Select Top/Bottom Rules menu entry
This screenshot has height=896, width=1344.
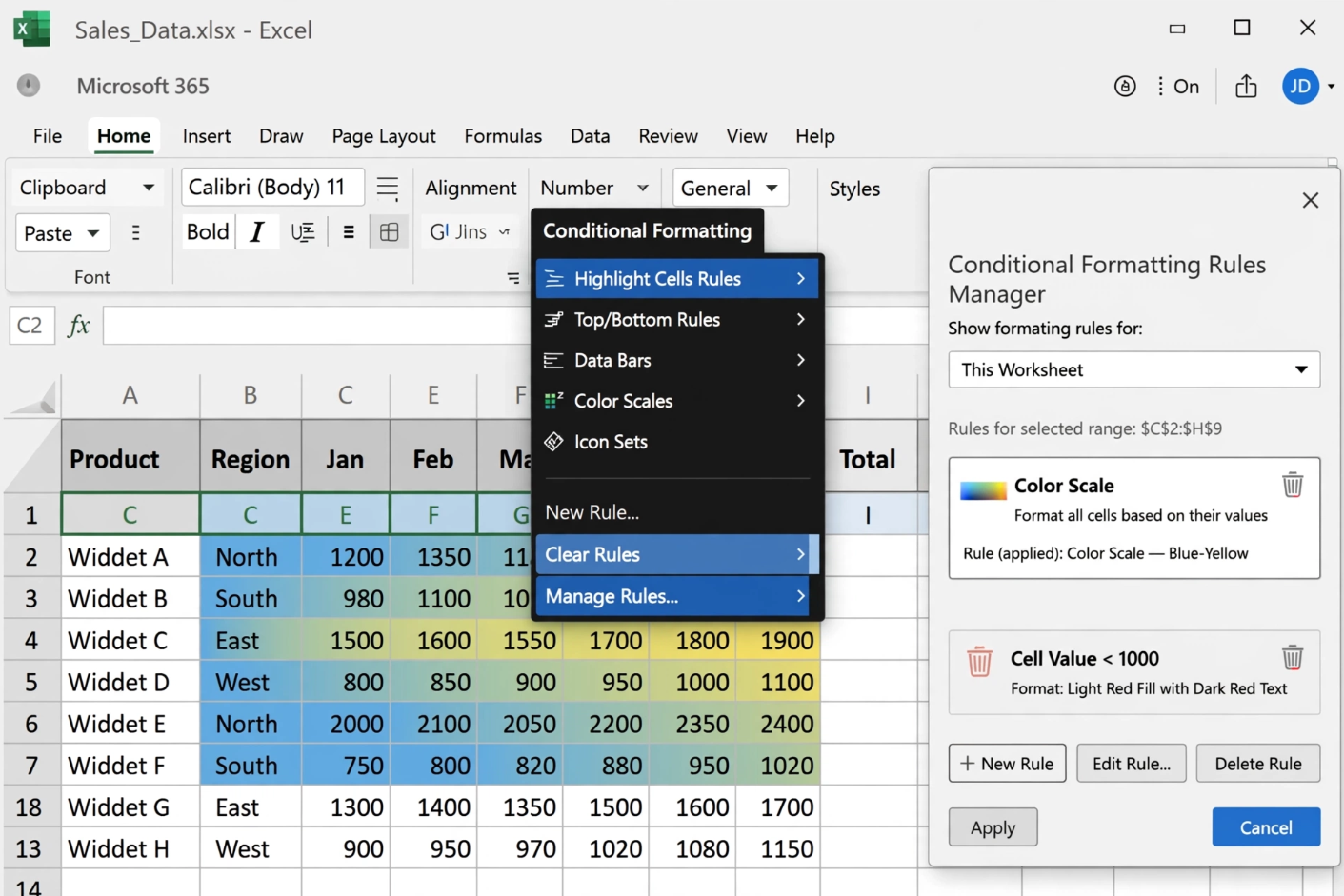676,320
